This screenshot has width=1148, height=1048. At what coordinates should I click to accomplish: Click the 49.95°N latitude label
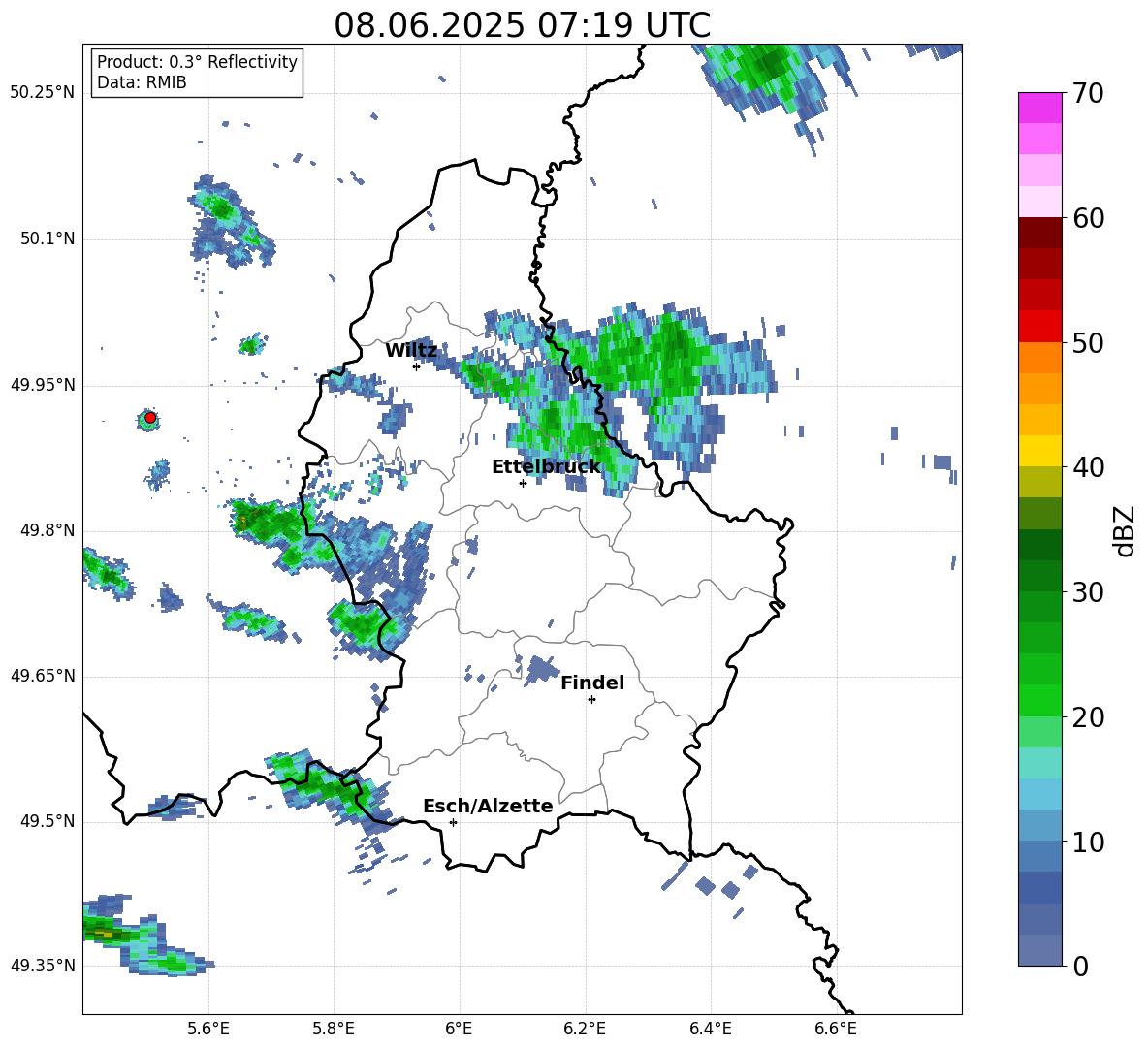point(43,385)
